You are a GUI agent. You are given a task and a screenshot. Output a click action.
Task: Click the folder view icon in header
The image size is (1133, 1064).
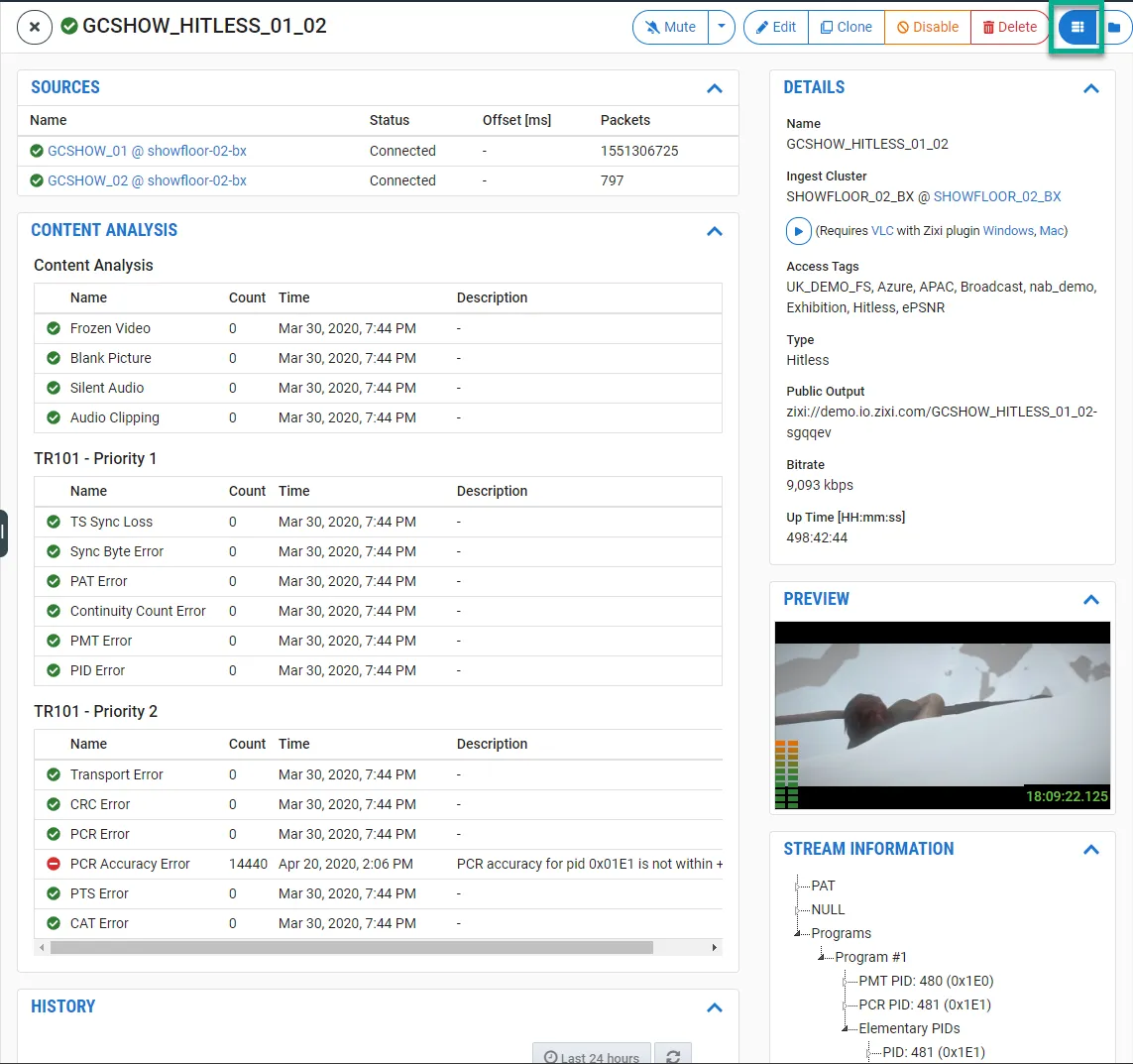point(1115,28)
